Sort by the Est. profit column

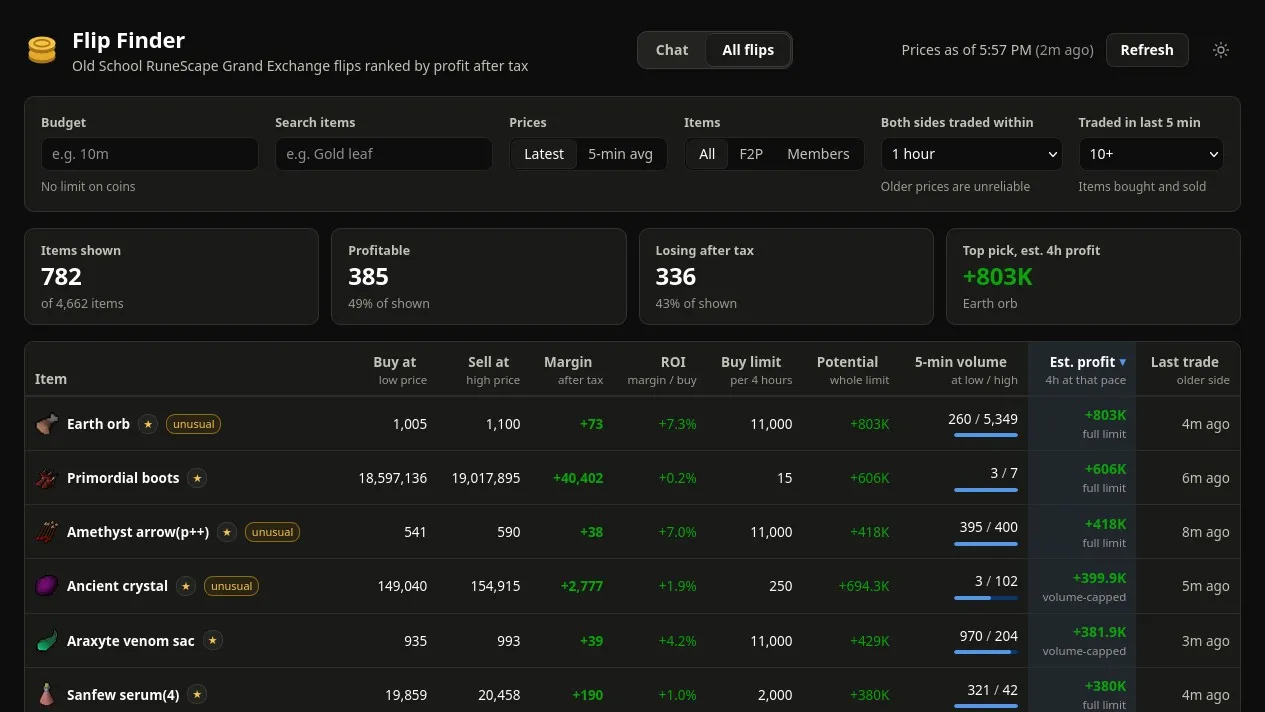tap(1083, 370)
